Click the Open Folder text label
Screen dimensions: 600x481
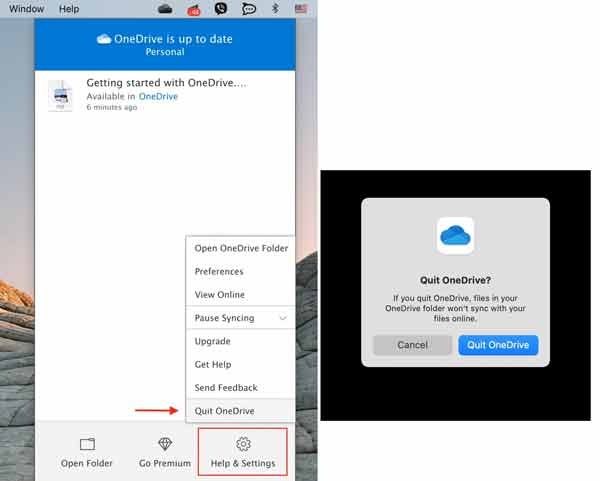click(87, 463)
